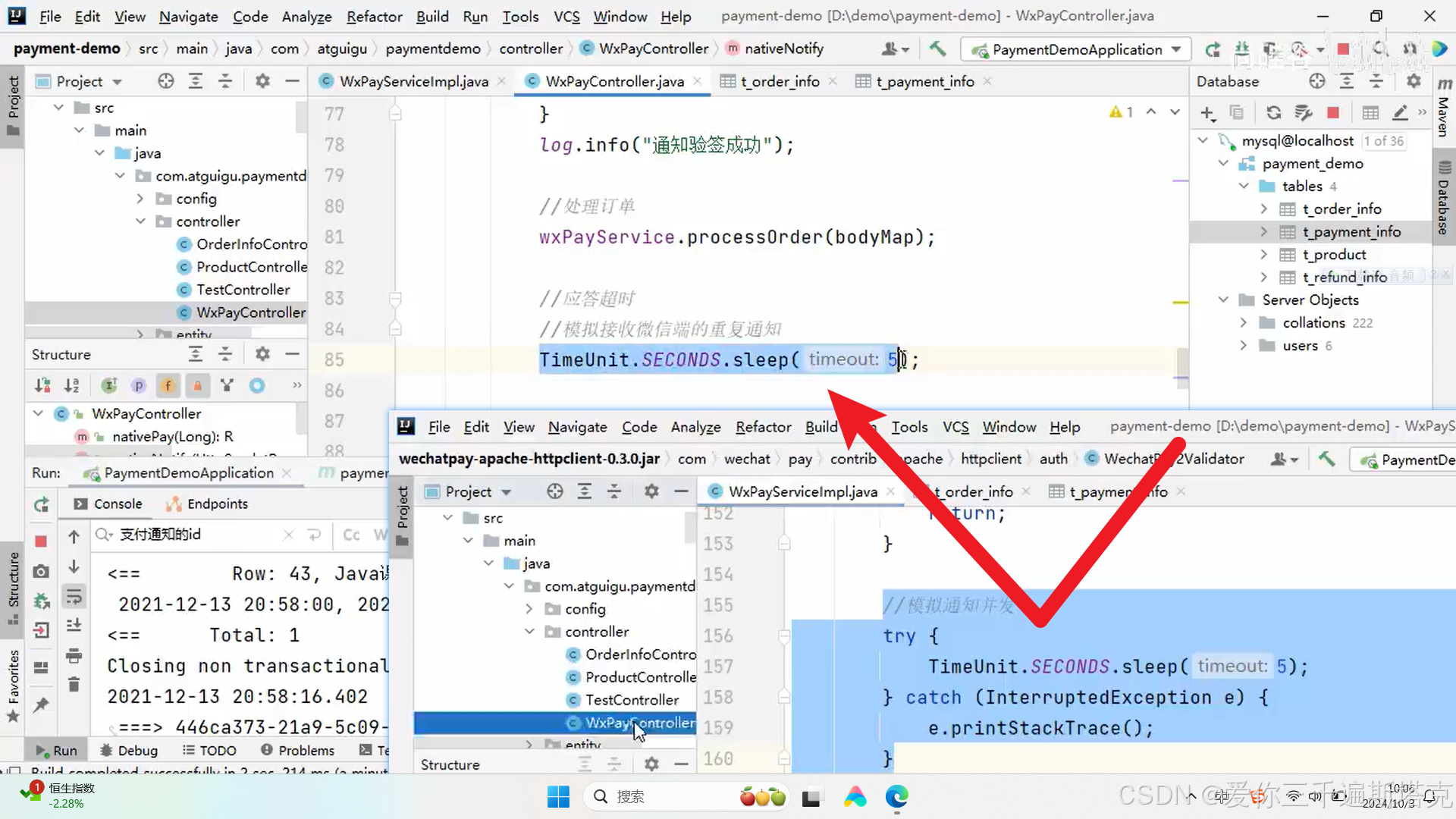Click the New plus icon in Database panel
The width and height of the screenshot is (1456, 819).
(1207, 113)
